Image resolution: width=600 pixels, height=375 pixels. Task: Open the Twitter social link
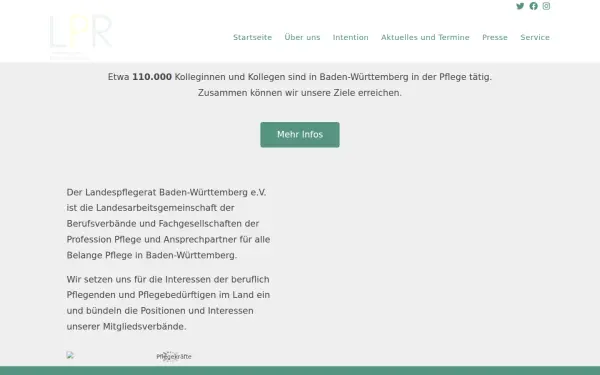(x=520, y=6)
